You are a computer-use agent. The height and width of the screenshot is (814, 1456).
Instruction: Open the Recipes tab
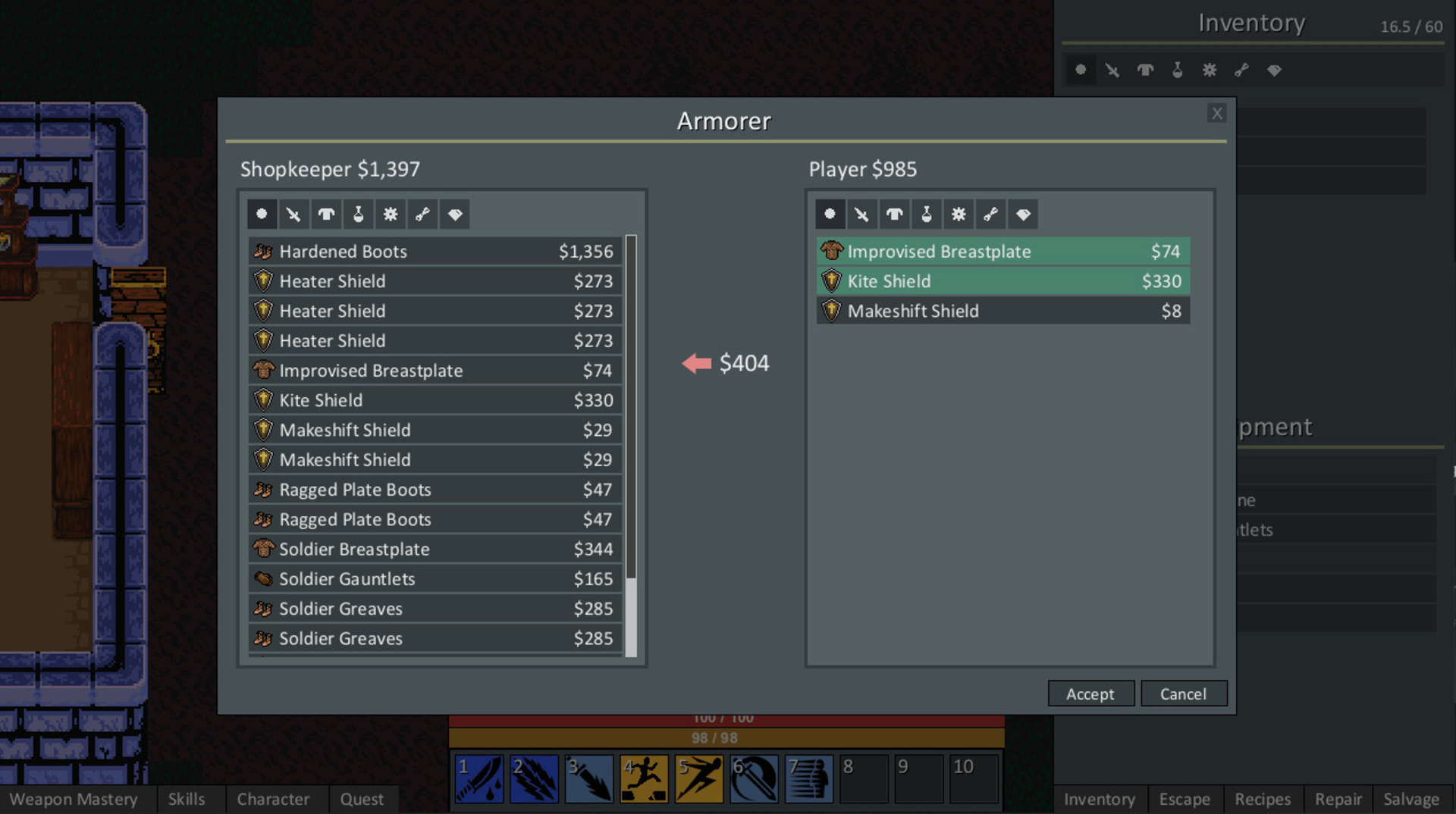coord(1263,799)
